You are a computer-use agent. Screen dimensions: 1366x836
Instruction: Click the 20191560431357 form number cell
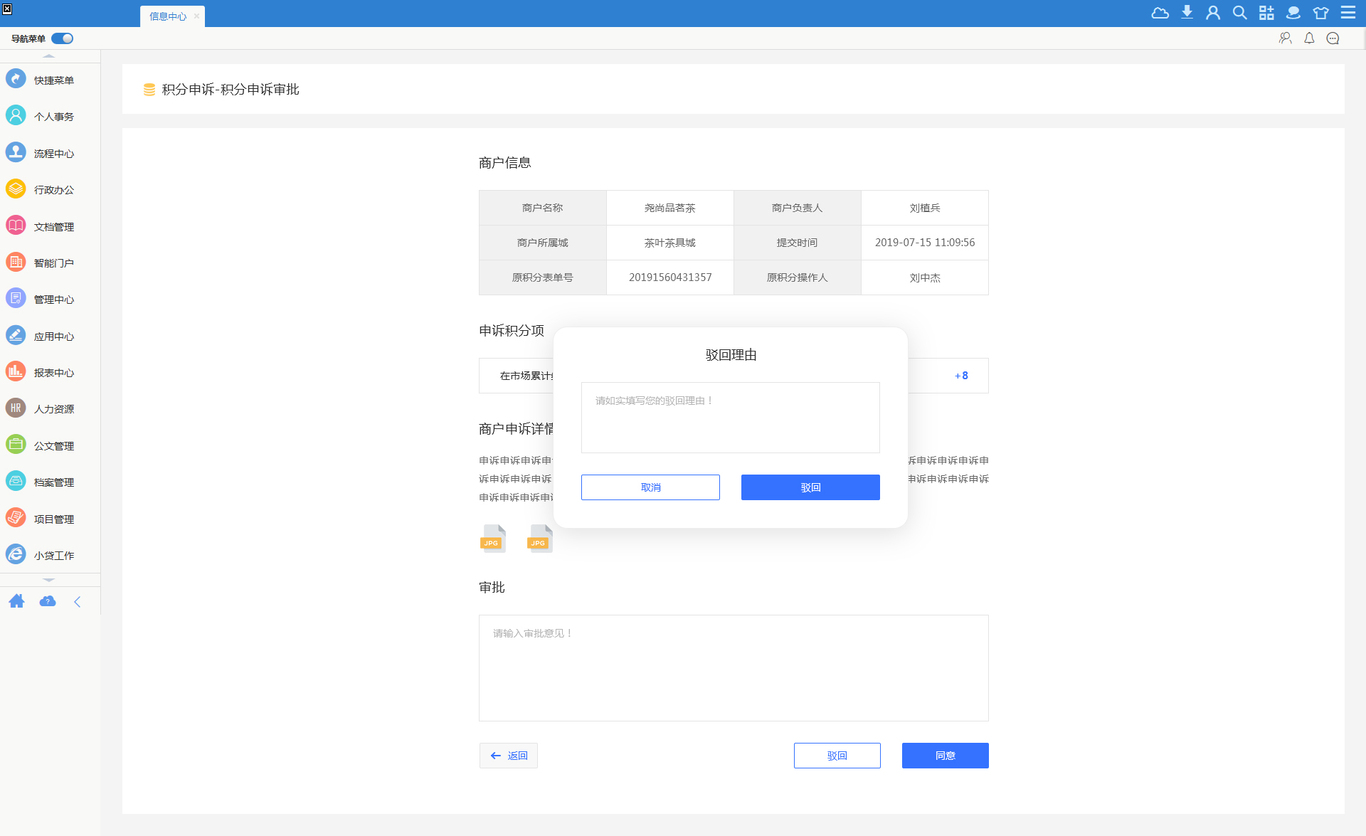click(670, 277)
